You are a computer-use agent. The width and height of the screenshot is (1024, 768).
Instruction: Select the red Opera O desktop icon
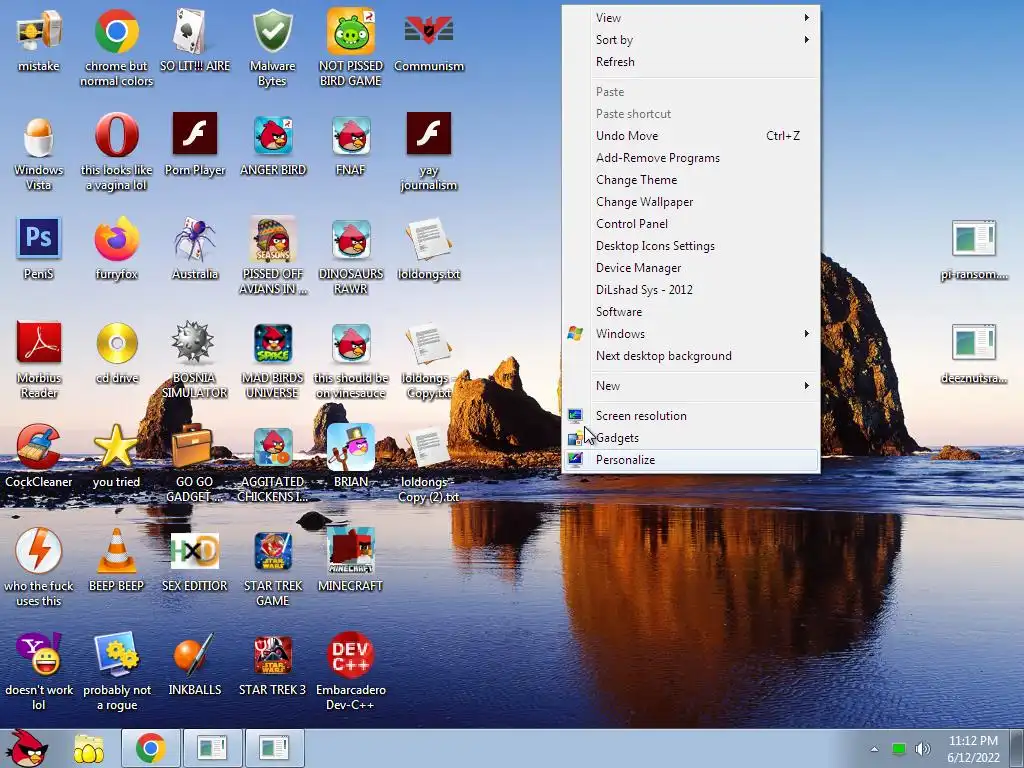[116, 152]
